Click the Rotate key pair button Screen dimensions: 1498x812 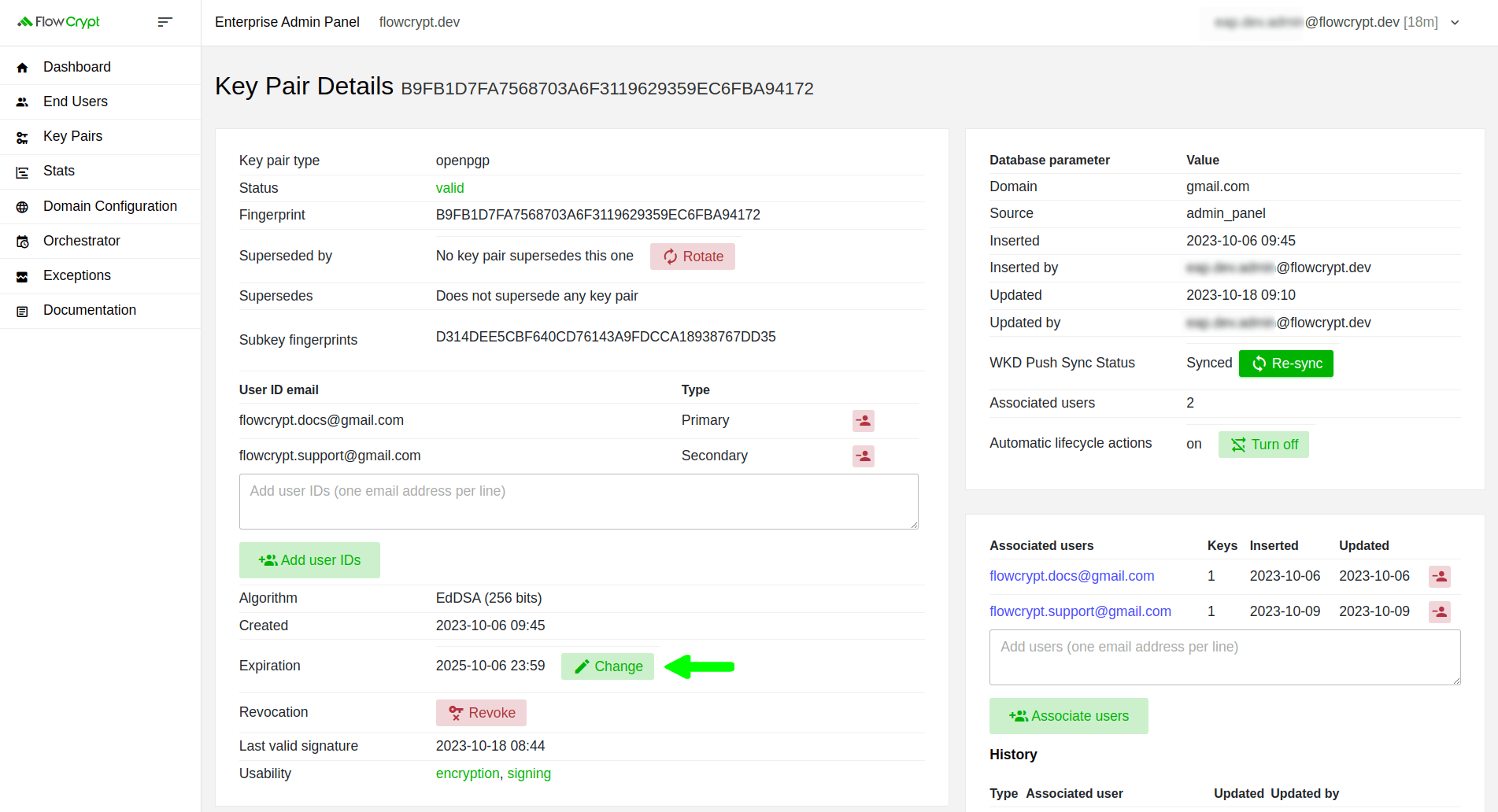pyautogui.click(x=693, y=257)
